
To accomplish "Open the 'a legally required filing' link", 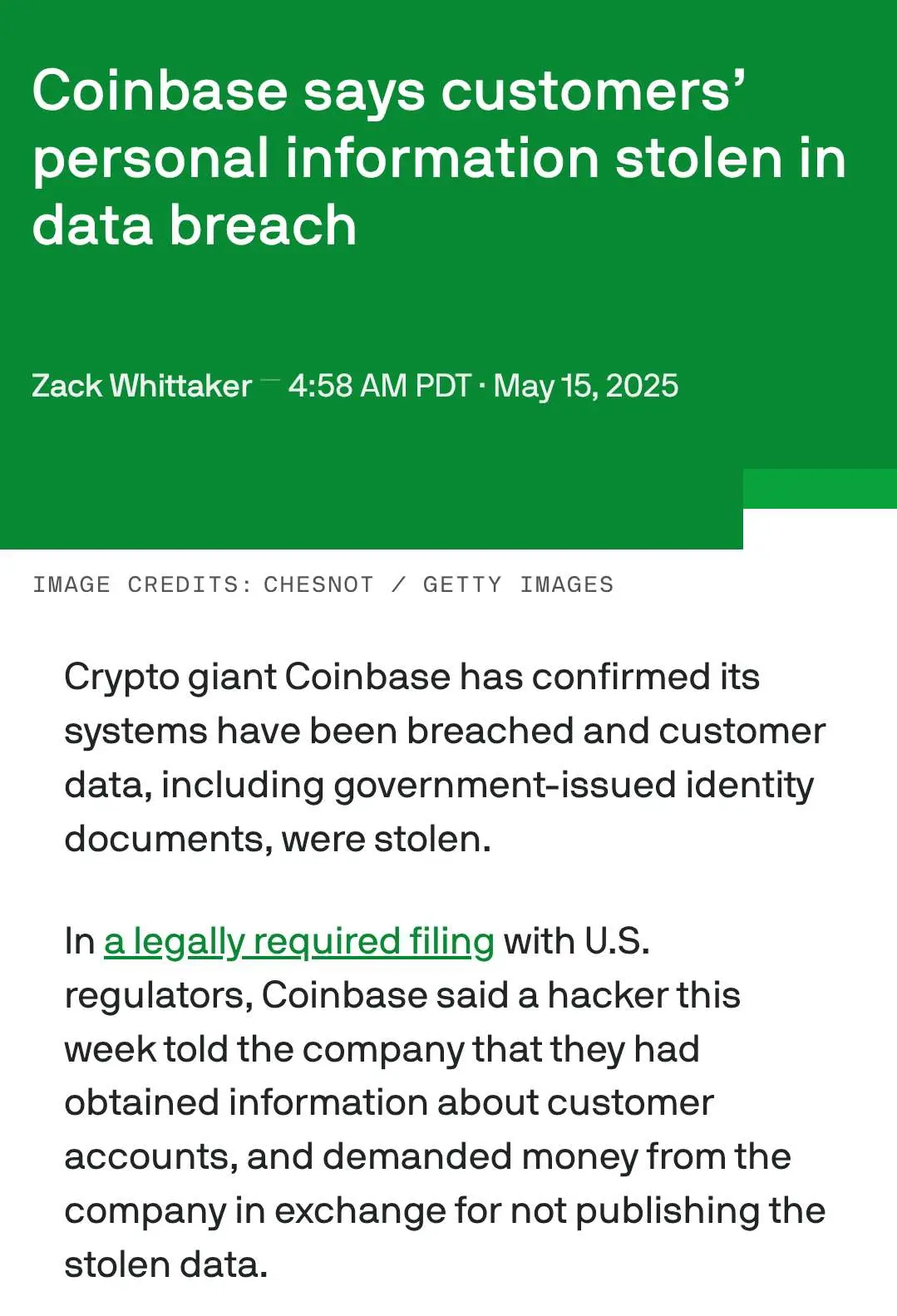I will (298, 942).
